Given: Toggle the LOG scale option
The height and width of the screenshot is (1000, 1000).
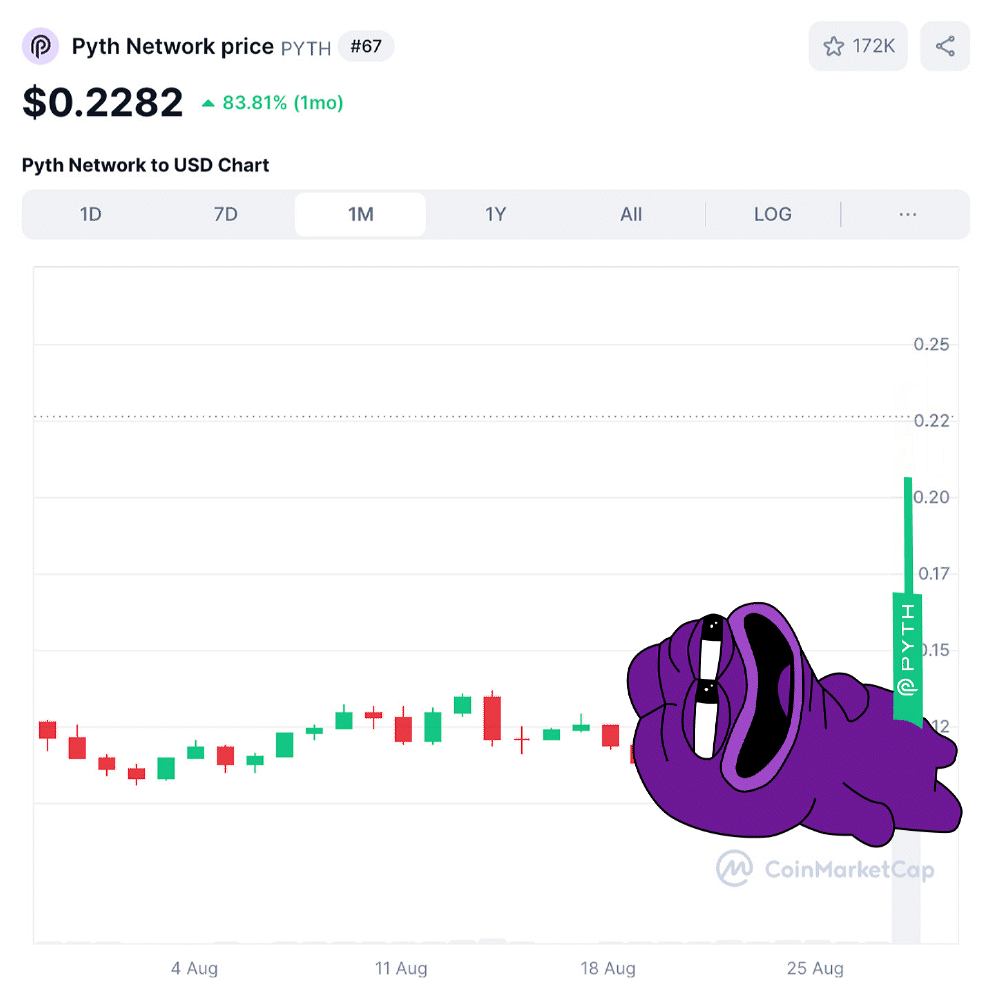Looking at the screenshot, I should tap(772, 214).
